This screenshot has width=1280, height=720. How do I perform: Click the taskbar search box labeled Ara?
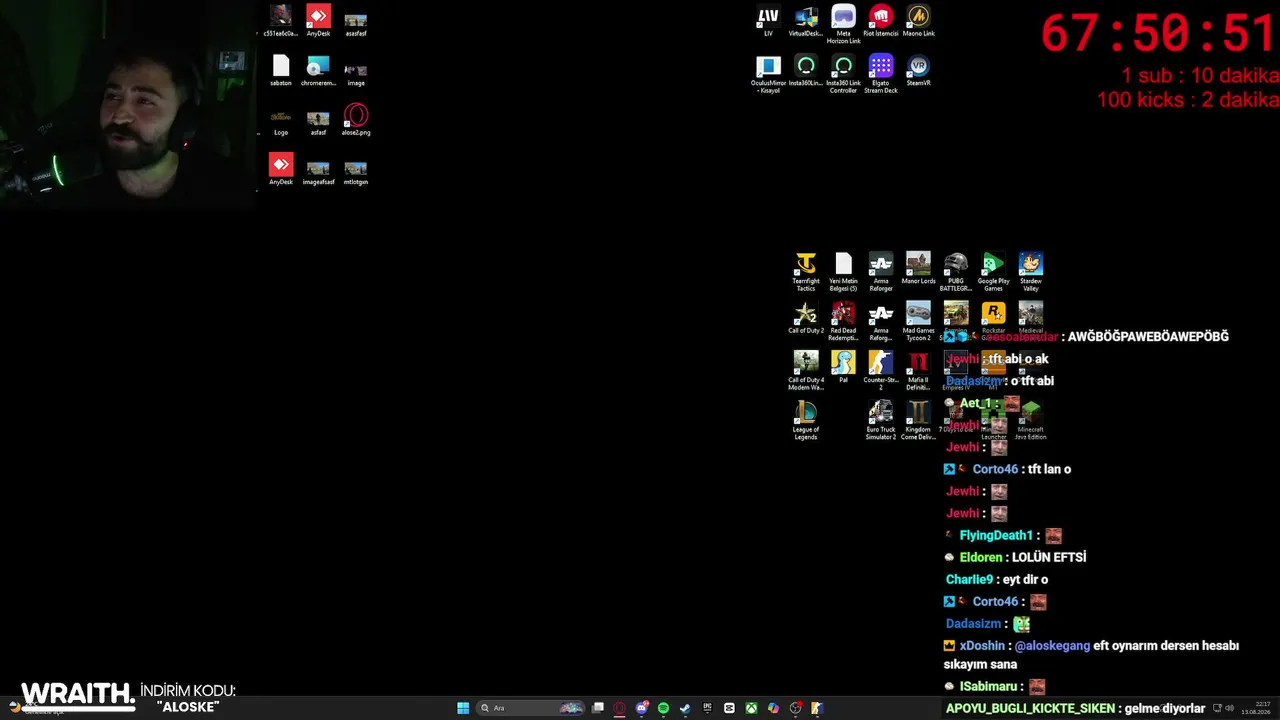click(531, 708)
